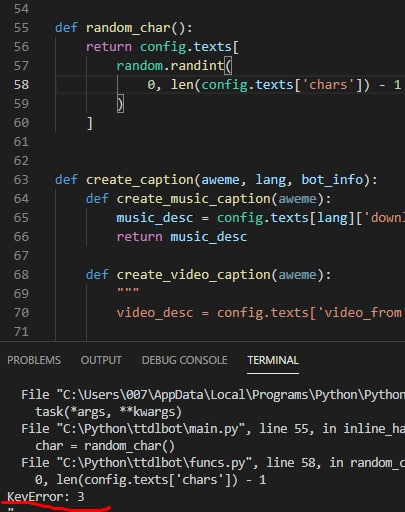Image resolution: width=405 pixels, height=512 pixels.
Task: Open the OUTPUT panel tab
Action: click(101, 360)
